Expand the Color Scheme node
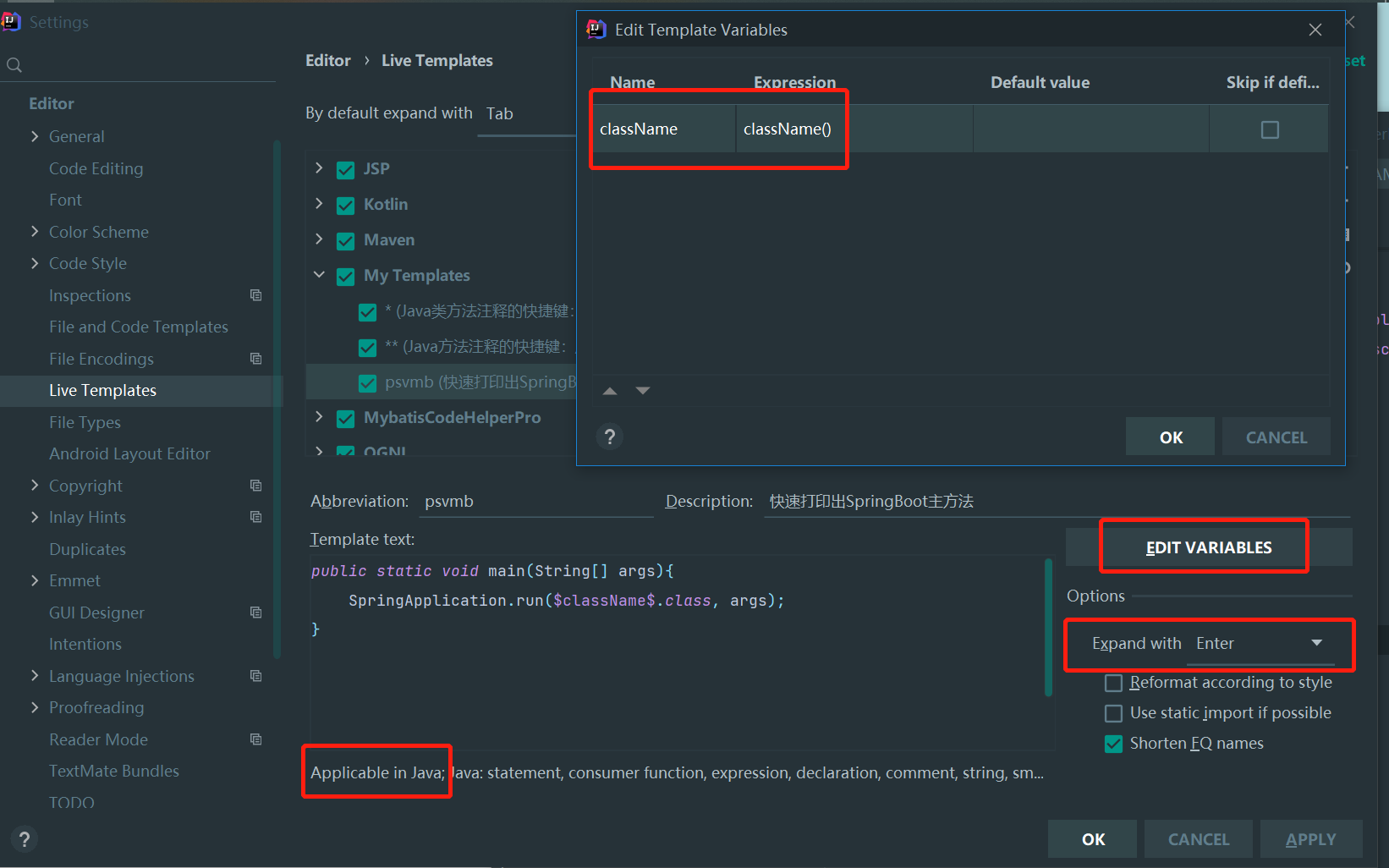The height and width of the screenshot is (868, 1389). pyautogui.click(x=35, y=231)
